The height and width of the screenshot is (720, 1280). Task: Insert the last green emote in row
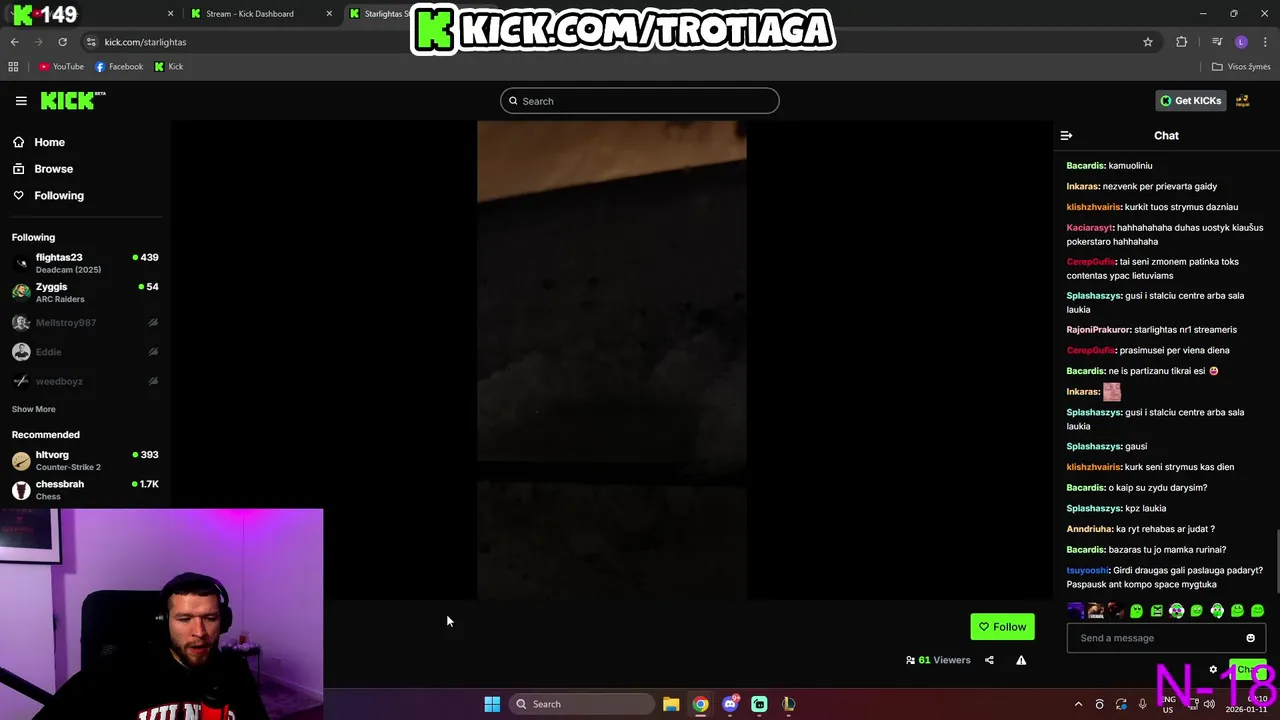click(x=1257, y=610)
